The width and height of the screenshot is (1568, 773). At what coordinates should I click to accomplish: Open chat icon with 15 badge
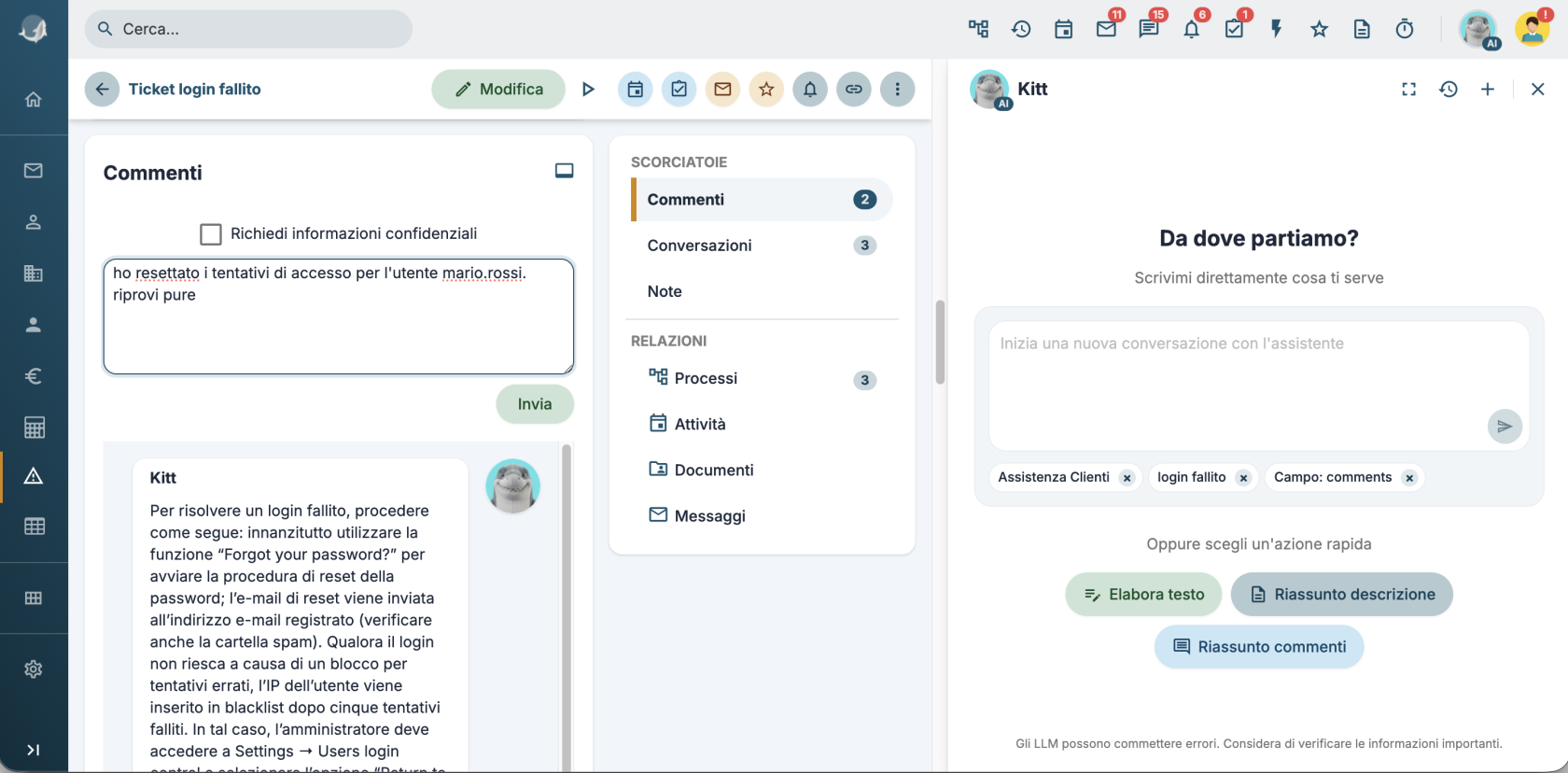(x=1149, y=29)
